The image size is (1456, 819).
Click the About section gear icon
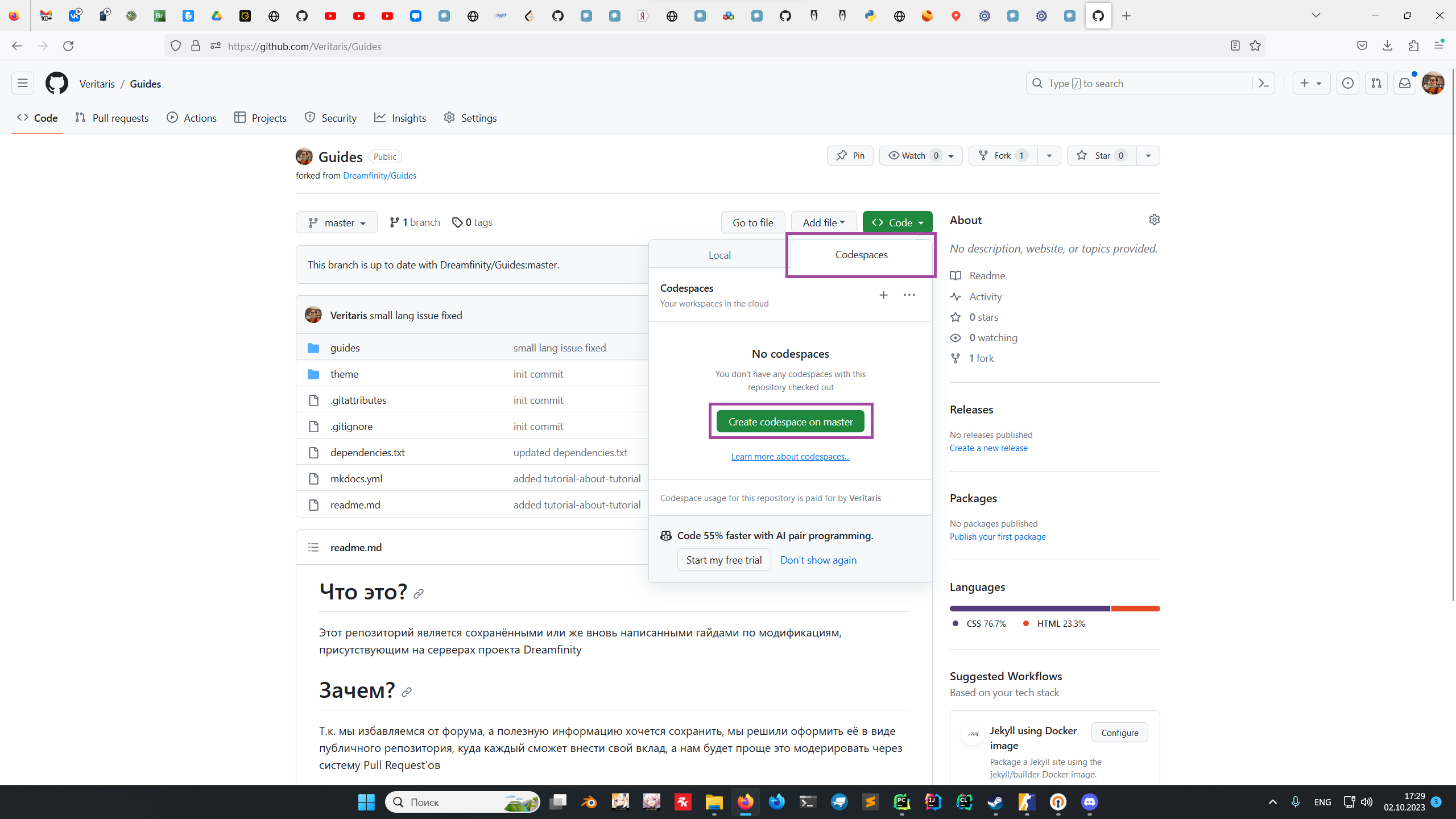click(x=1154, y=220)
